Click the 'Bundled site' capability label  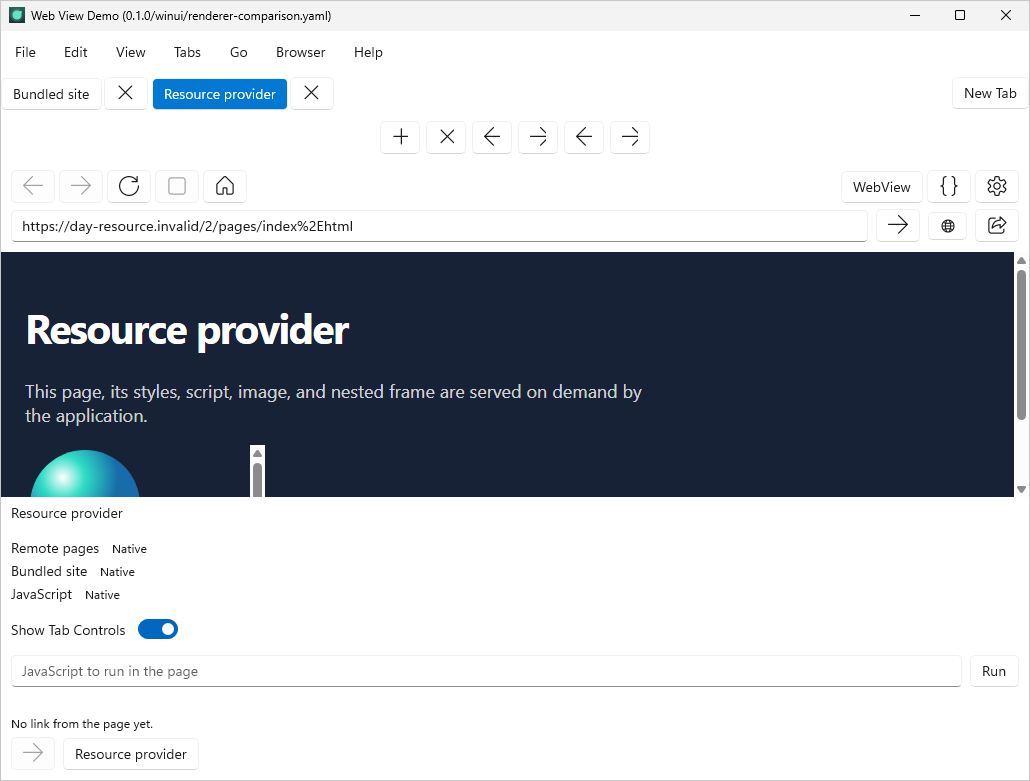pos(49,571)
